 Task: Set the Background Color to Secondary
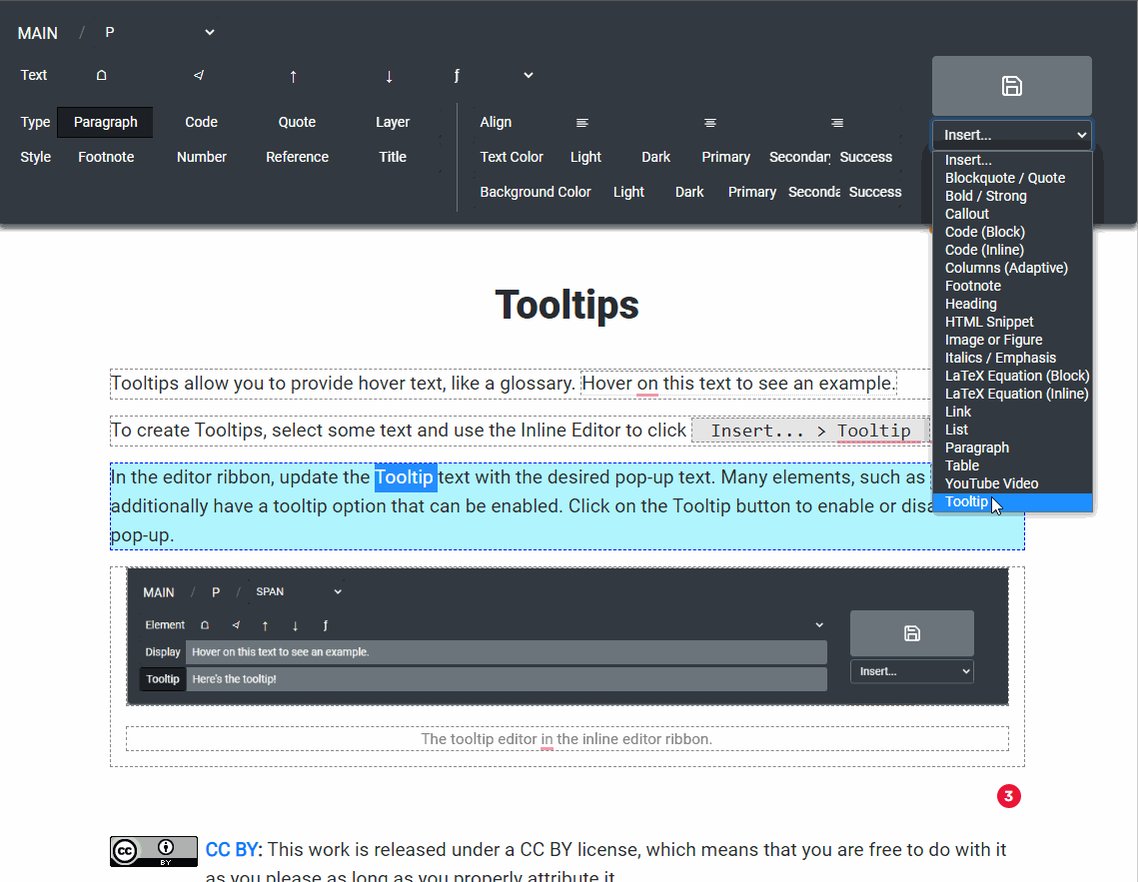click(814, 192)
